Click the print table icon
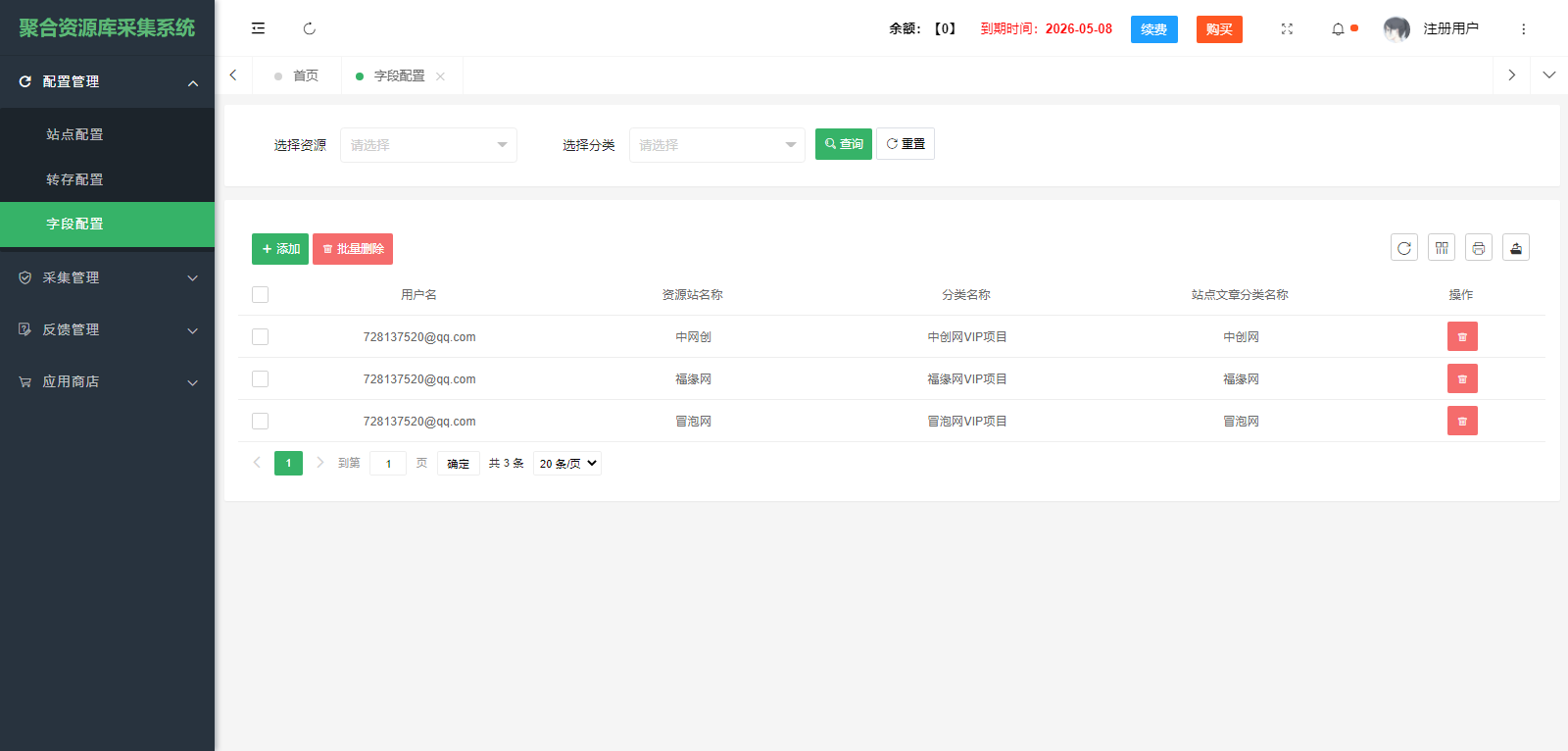1568x751 pixels. pyautogui.click(x=1479, y=248)
